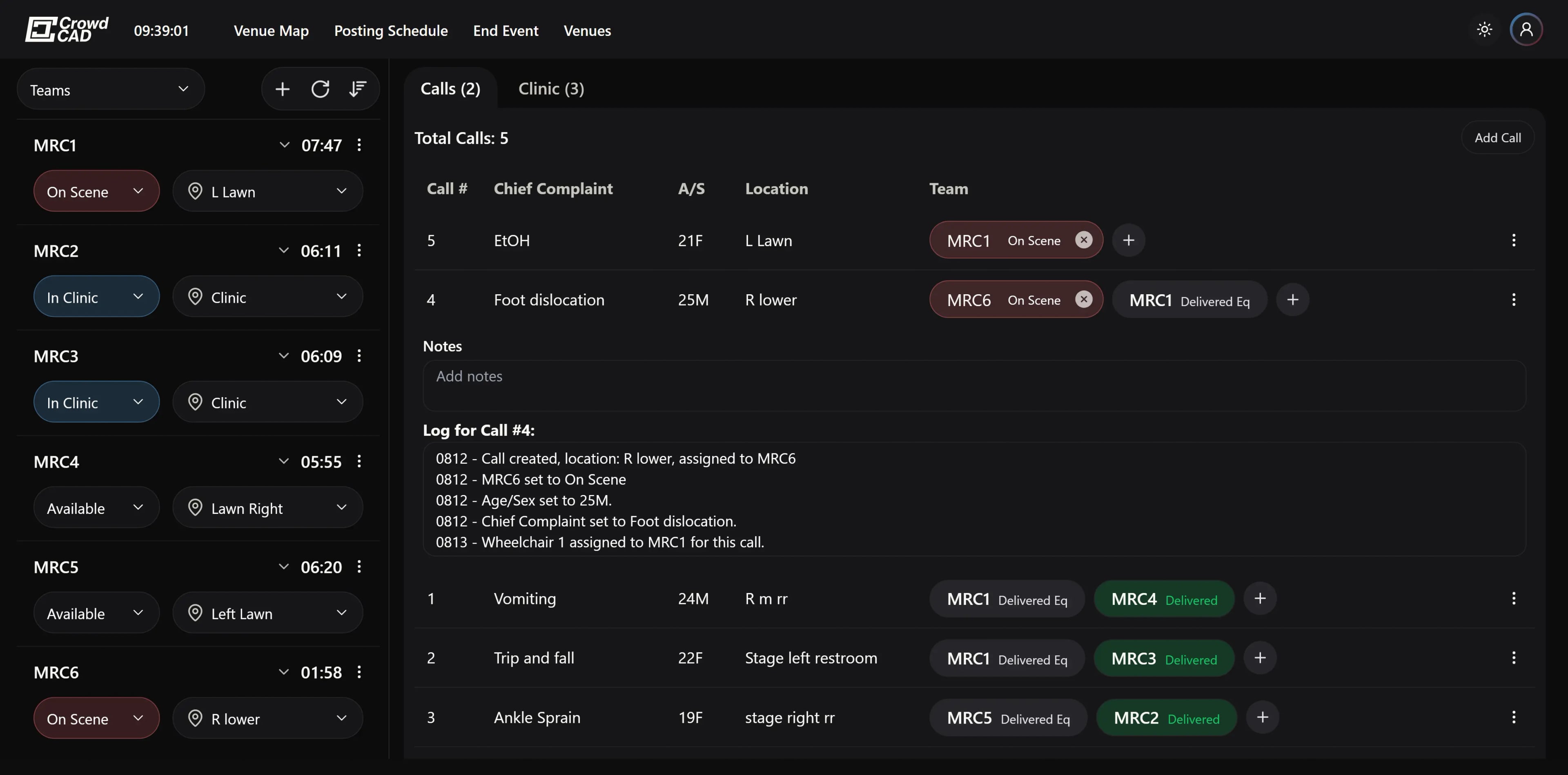Open MRC4 Lawn Right location dropdown
The width and height of the screenshot is (1568, 775).
click(268, 507)
